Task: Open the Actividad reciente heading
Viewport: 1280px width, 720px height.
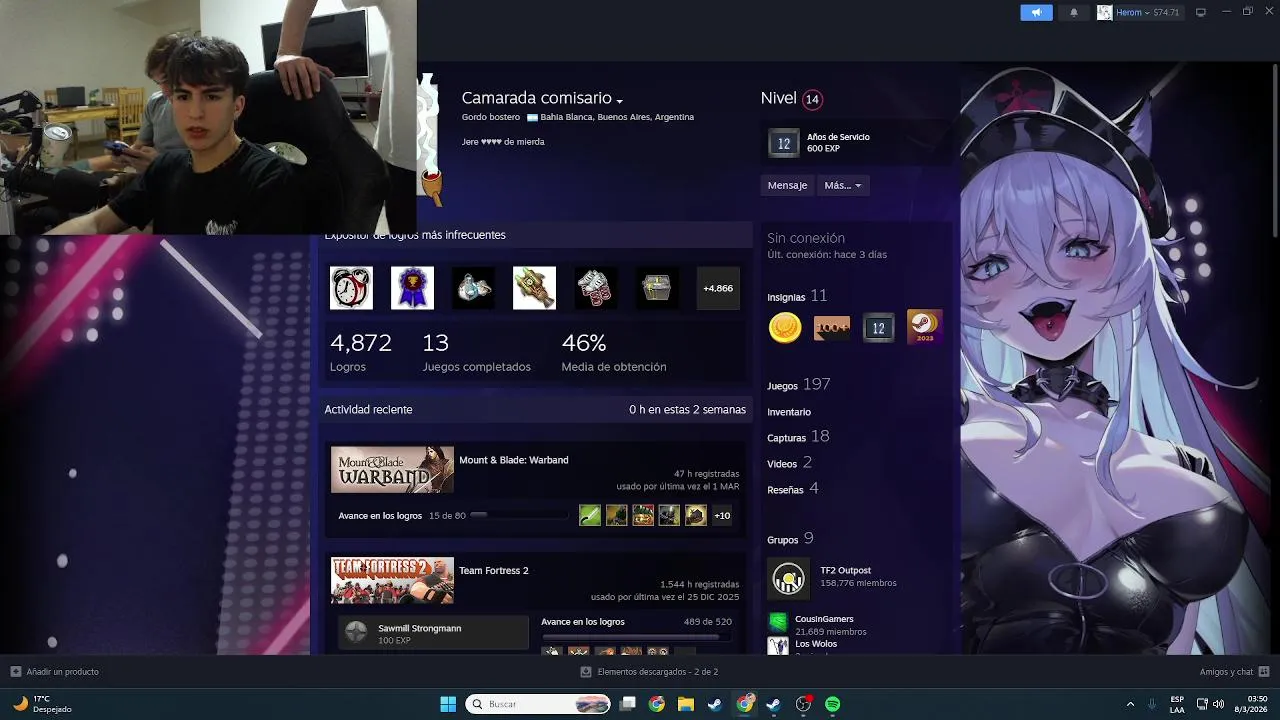Action: pos(368,409)
